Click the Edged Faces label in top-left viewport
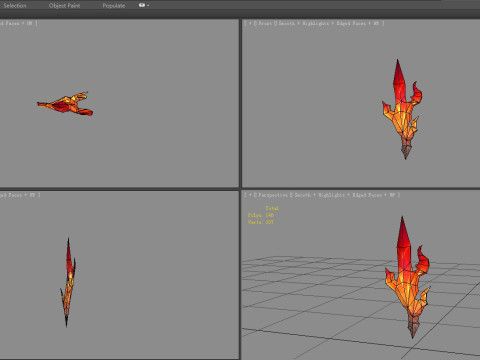The width and height of the screenshot is (480, 360). [9, 23]
